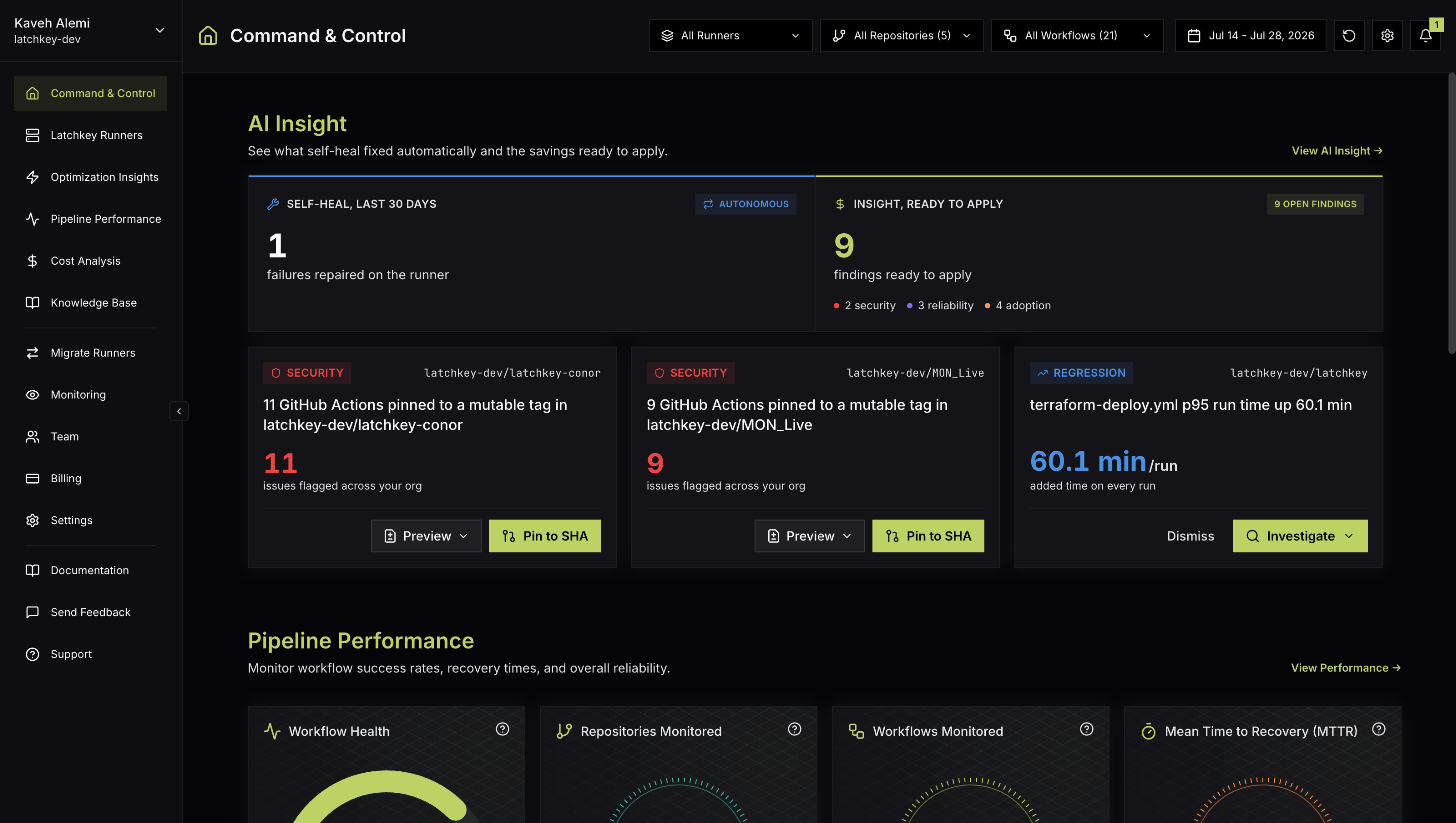Screen dimensions: 1456x823
Task: Expand Preview dropdown on MON_Live card
Action: 809,536
